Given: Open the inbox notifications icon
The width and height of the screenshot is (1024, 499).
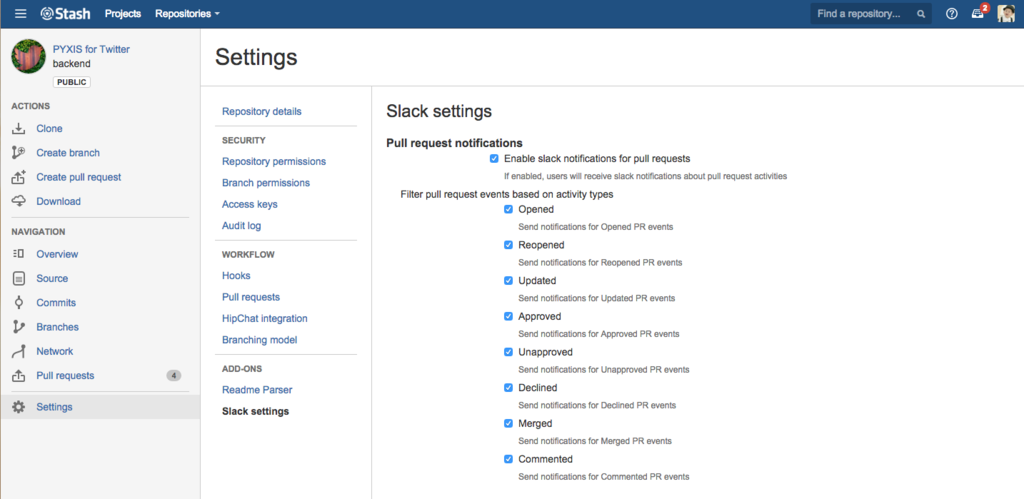Looking at the screenshot, I should pyautogui.click(x=978, y=14).
